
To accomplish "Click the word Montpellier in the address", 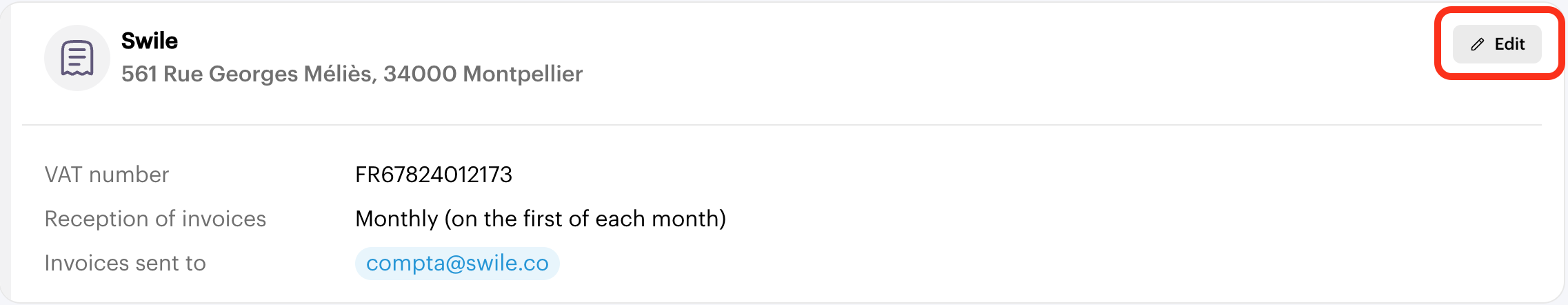I will [x=523, y=74].
